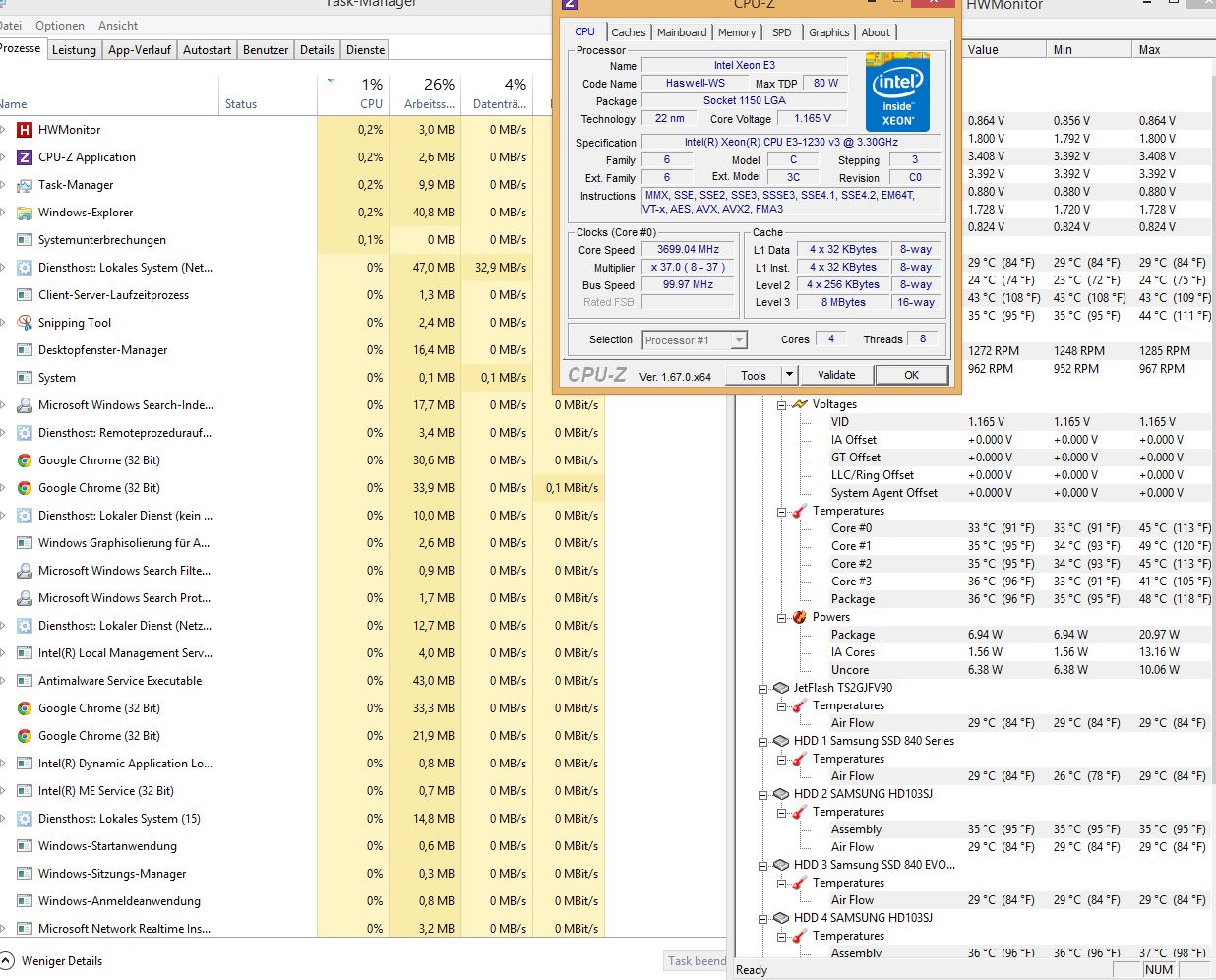Open the Processor #1 selection dropdown
Screen dimensions: 1216x980
pyautogui.click(x=739, y=340)
